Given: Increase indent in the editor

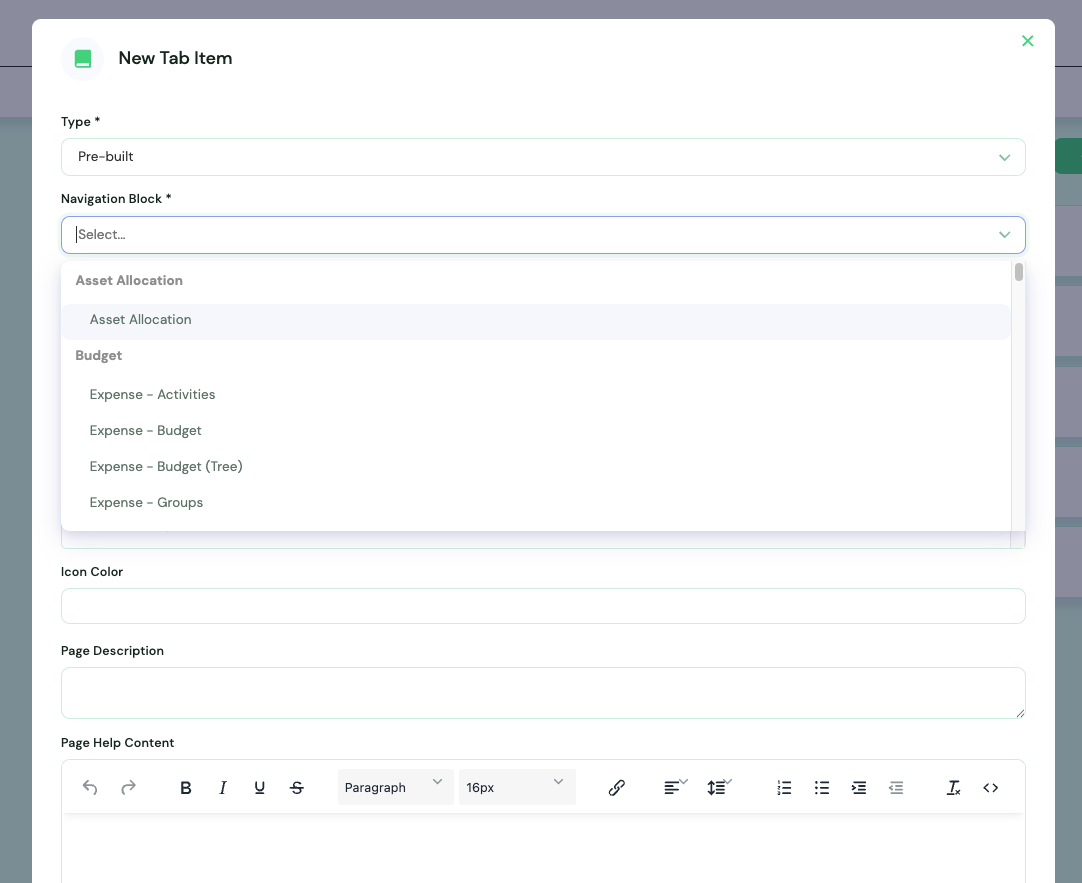Looking at the screenshot, I should point(858,787).
